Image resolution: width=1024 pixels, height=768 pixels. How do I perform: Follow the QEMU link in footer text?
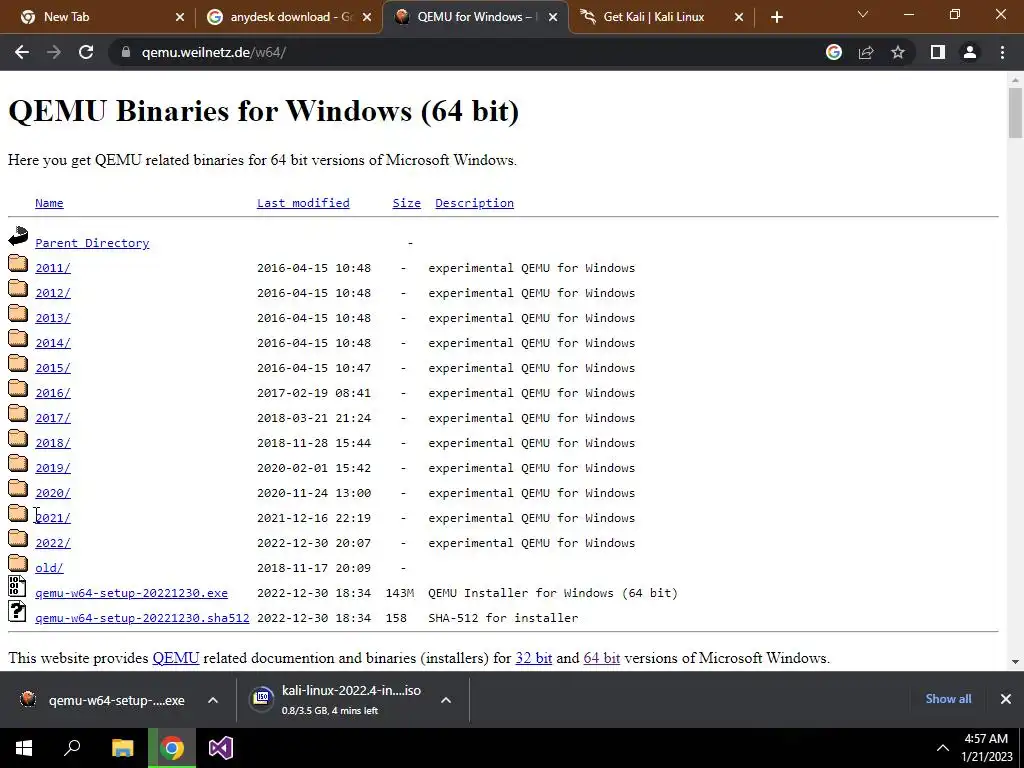coord(176,658)
